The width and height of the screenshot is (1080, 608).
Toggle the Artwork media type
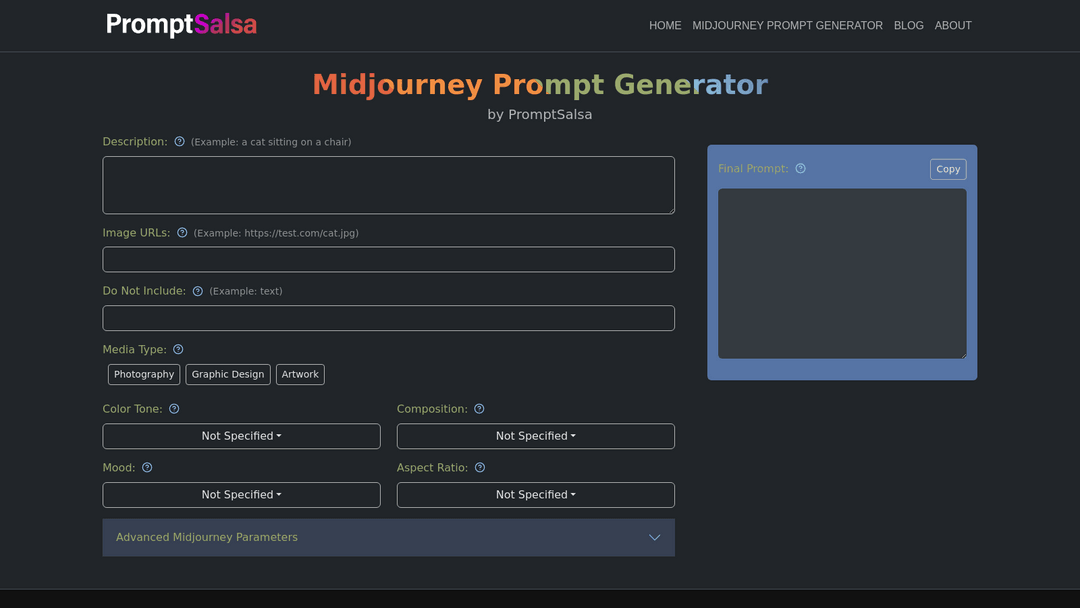click(x=300, y=375)
